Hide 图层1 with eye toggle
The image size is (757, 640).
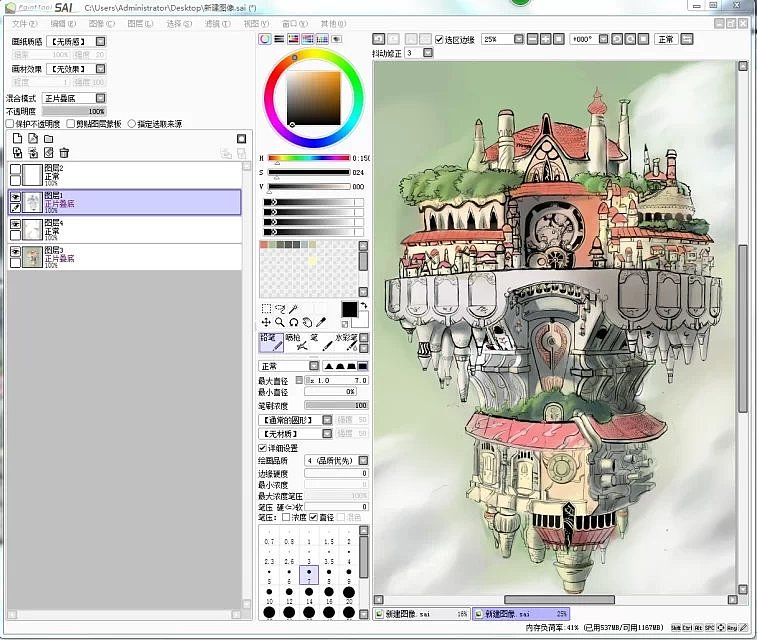point(15,197)
